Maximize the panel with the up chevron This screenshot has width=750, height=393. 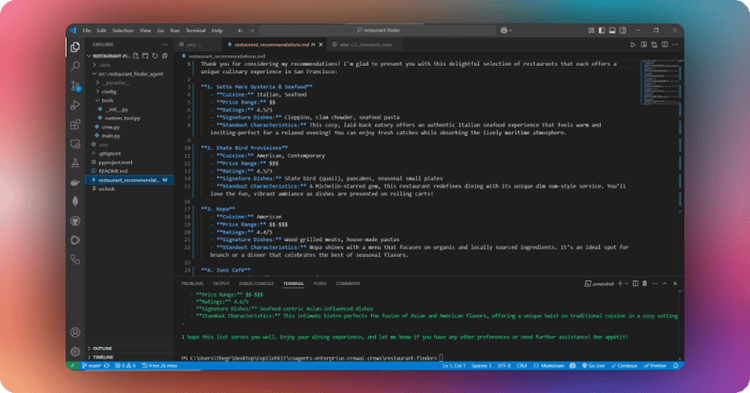(x=664, y=284)
